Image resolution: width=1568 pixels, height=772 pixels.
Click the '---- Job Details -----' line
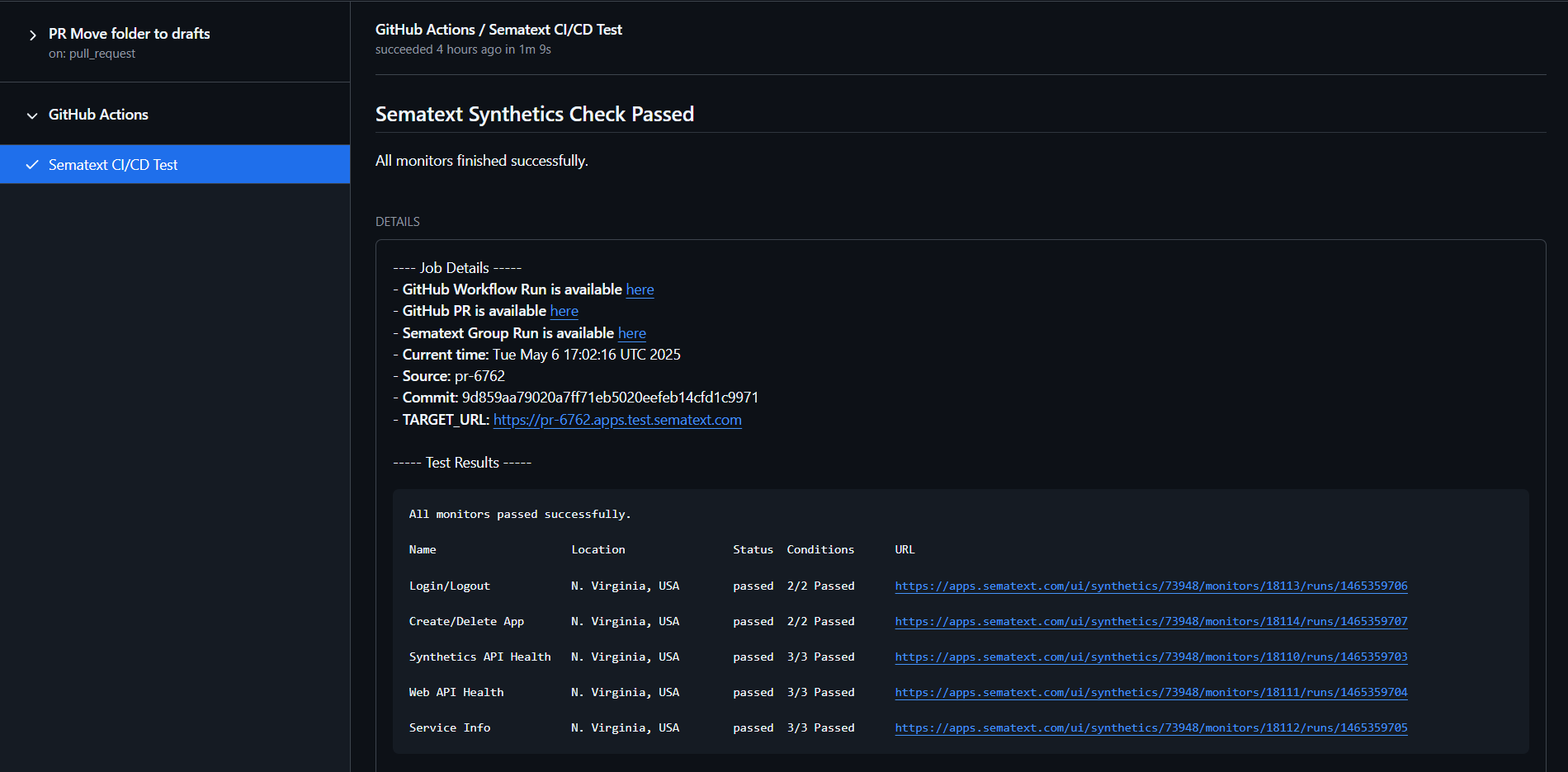point(457,268)
